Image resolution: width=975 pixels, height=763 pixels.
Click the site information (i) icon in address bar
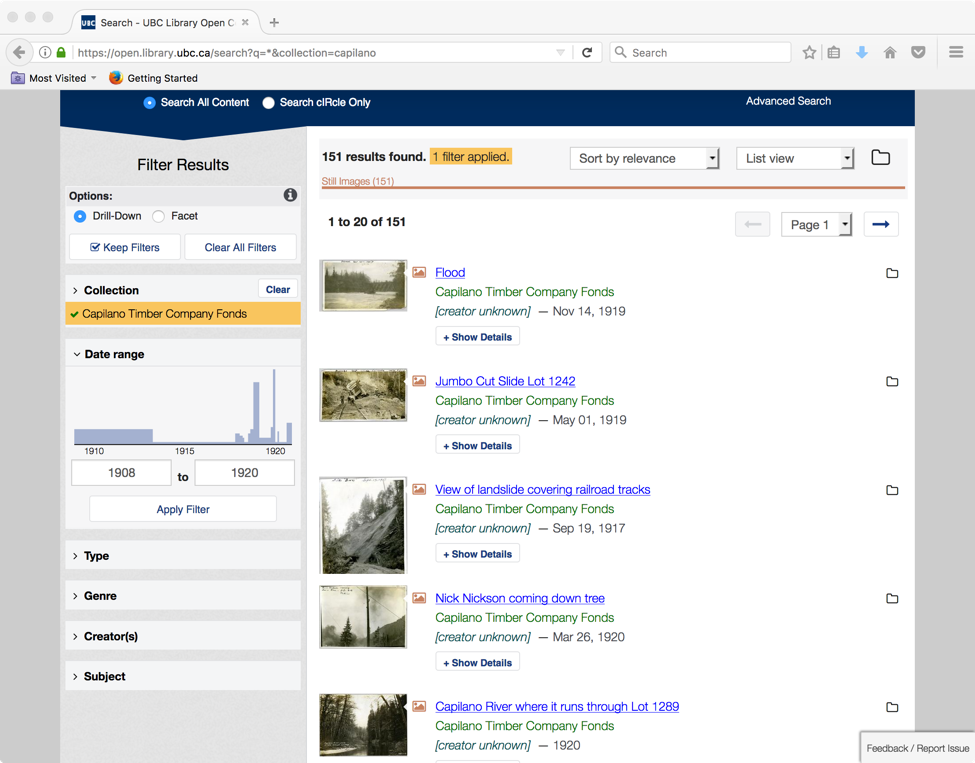click(45, 52)
